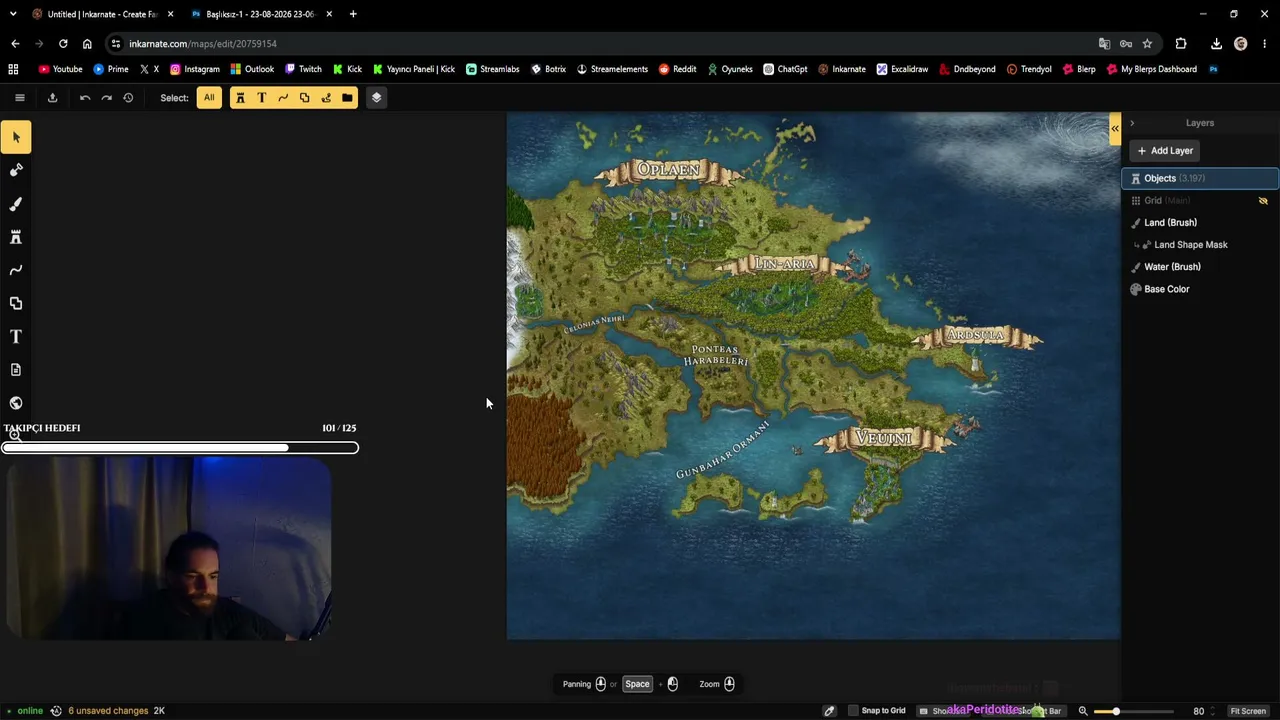Image resolution: width=1280 pixels, height=720 pixels.
Task: Expand the arrow beside Layers title
Action: (x=1132, y=123)
